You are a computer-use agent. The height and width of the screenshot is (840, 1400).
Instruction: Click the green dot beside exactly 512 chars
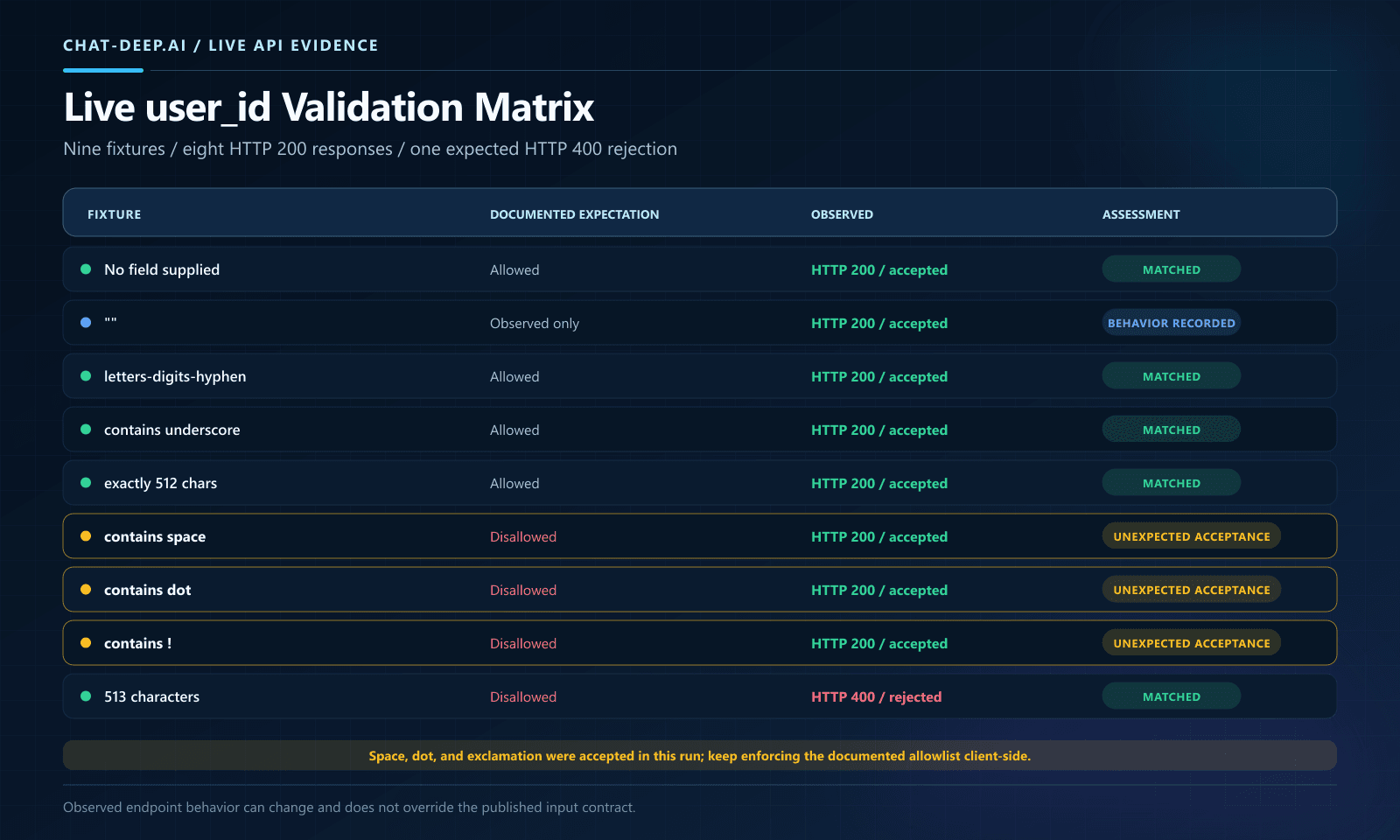[x=86, y=483]
